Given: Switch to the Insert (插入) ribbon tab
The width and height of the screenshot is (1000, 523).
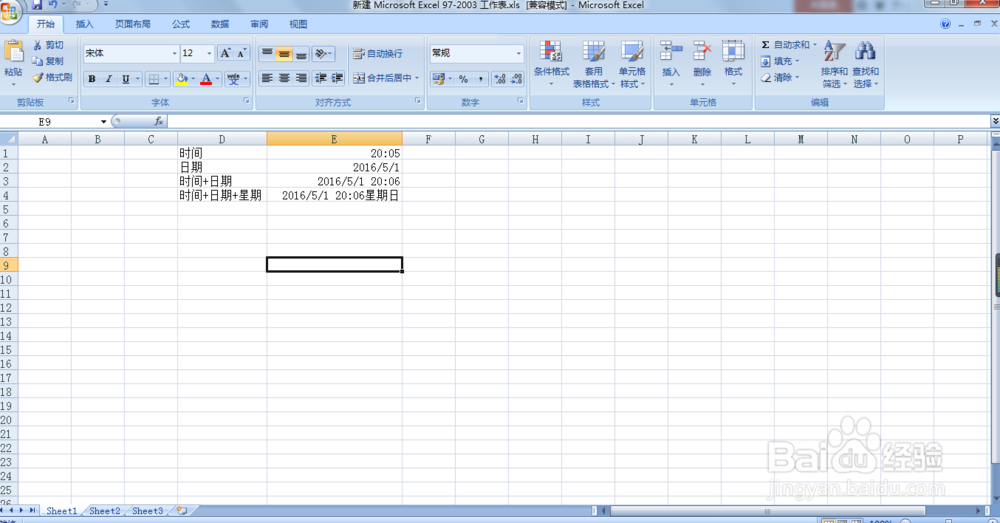Looking at the screenshot, I should point(84,24).
